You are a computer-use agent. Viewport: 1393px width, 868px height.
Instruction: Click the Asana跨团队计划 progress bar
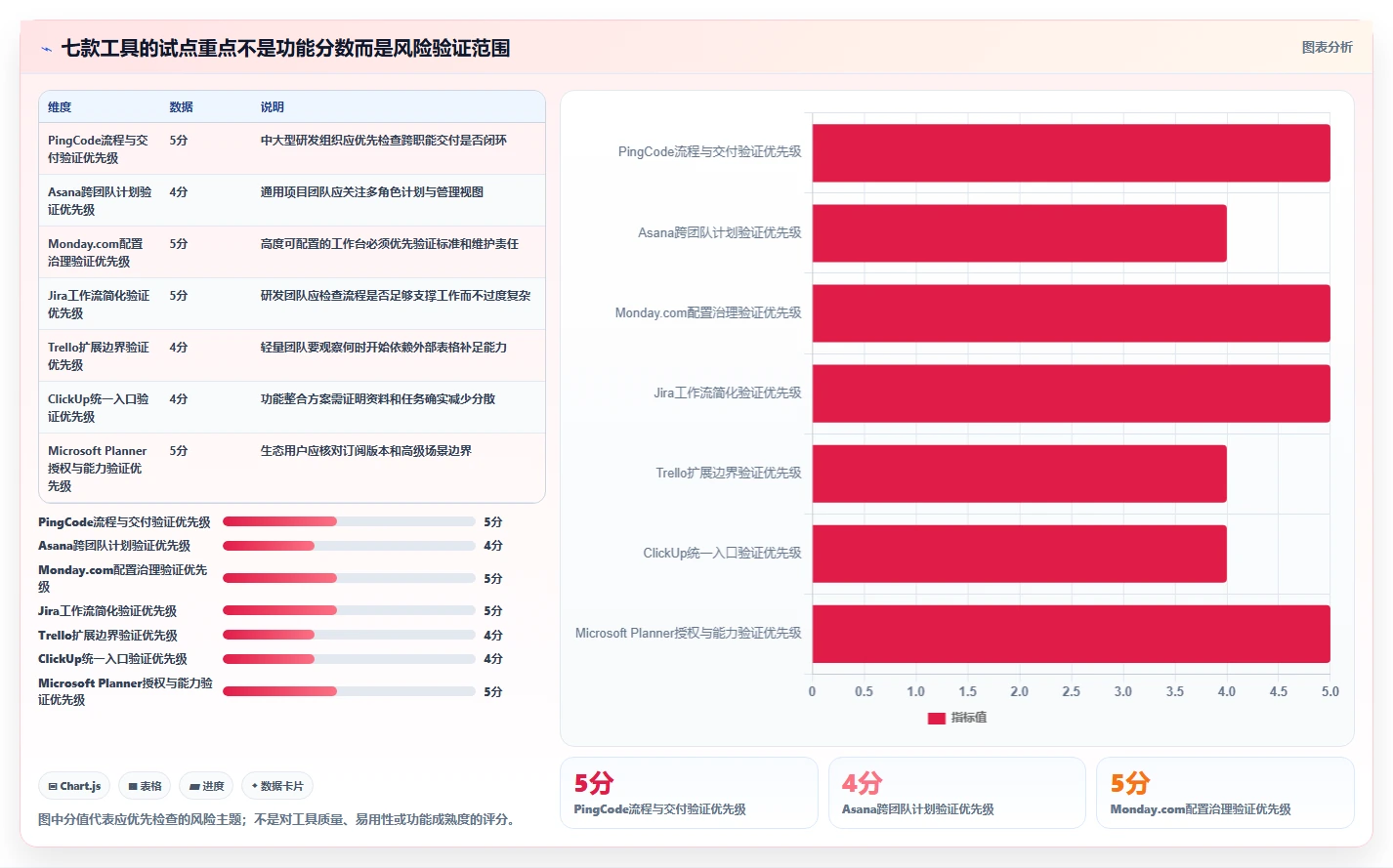(x=349, y=546)
